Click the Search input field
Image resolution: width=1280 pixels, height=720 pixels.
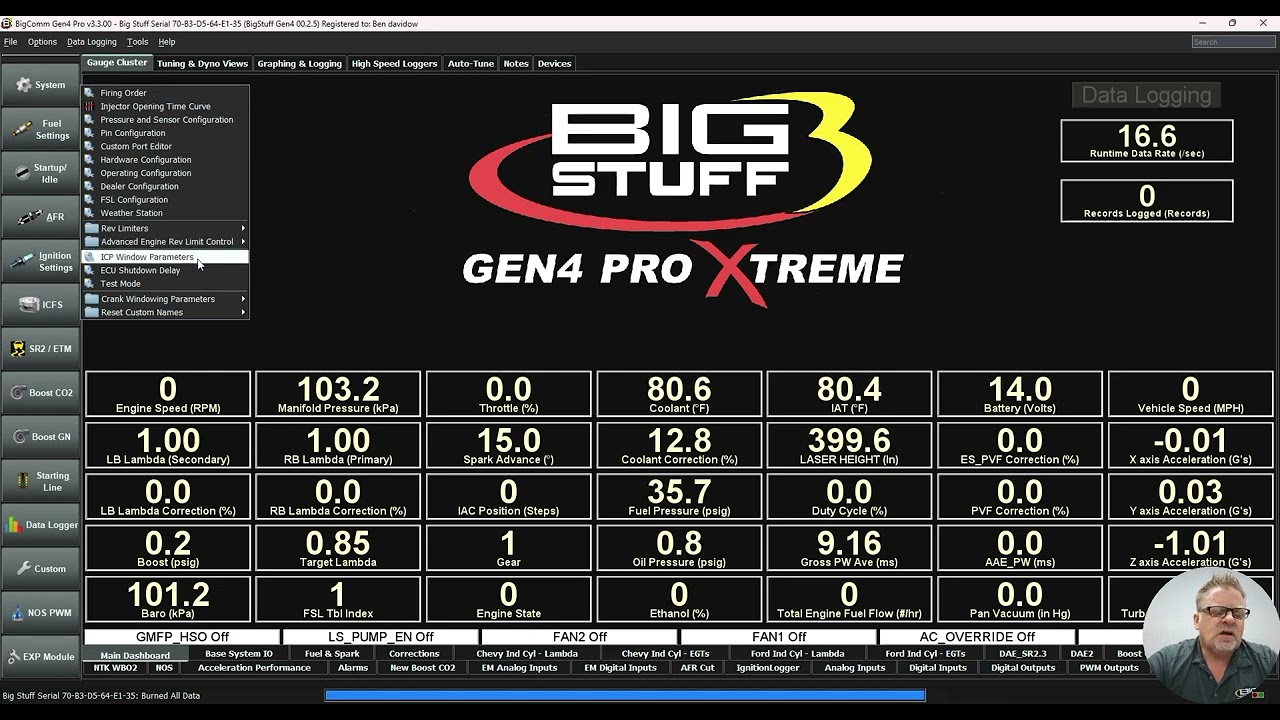pyautogui.click(x=1233, y=42)
